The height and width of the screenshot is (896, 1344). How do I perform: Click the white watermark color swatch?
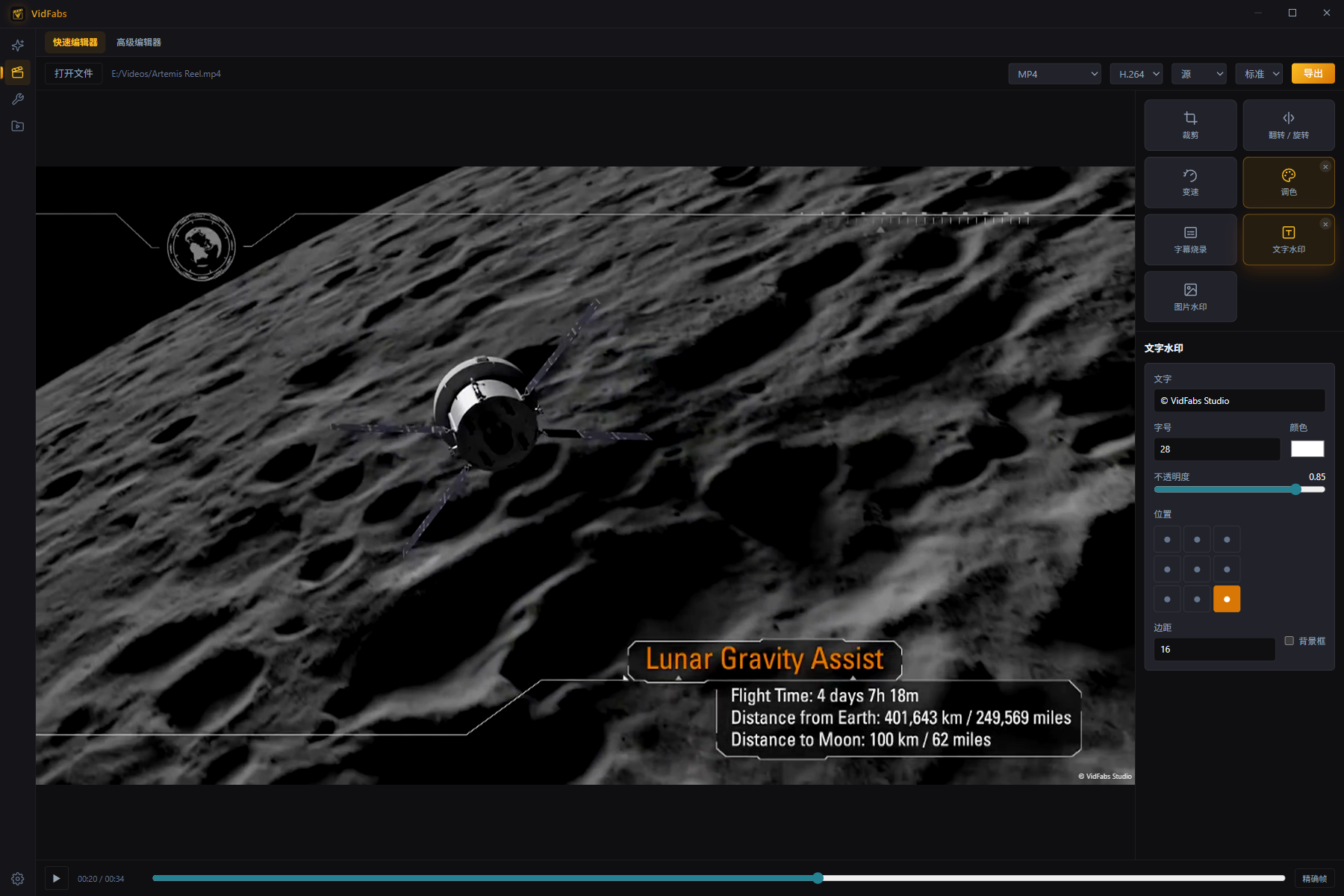pos(1307,449)
